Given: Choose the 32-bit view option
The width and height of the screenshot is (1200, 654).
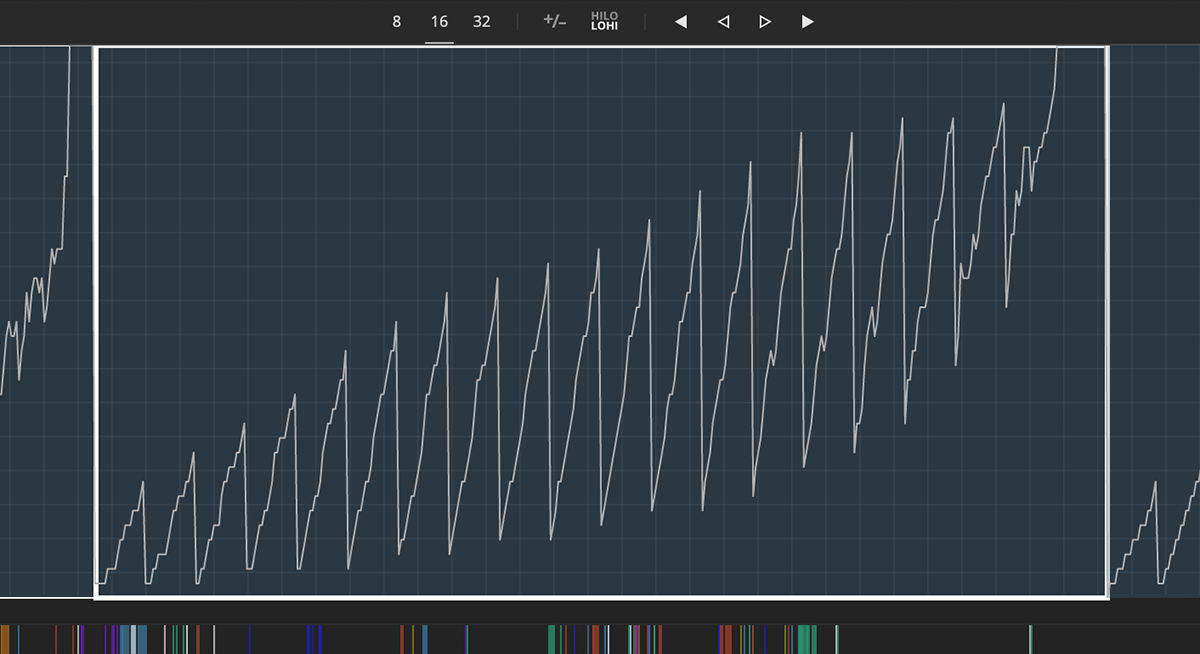Looking at the screenshot, I should (482, 21).
